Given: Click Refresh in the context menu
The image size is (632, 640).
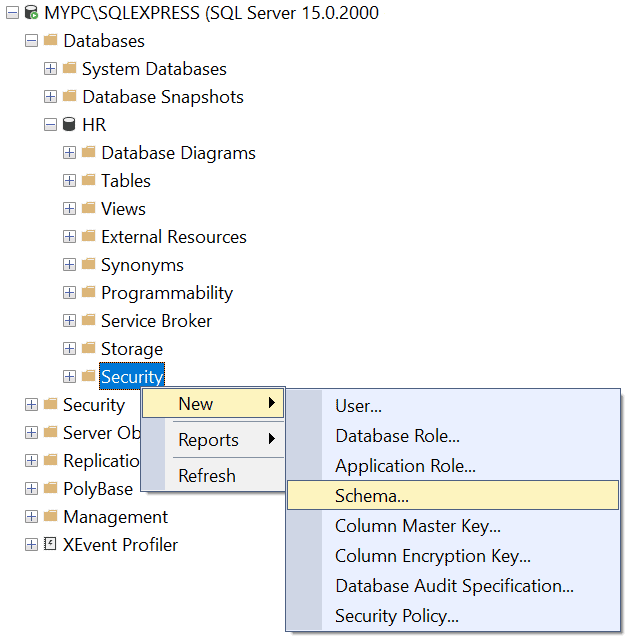Looking at the screenshot, I should pos(207,476).
